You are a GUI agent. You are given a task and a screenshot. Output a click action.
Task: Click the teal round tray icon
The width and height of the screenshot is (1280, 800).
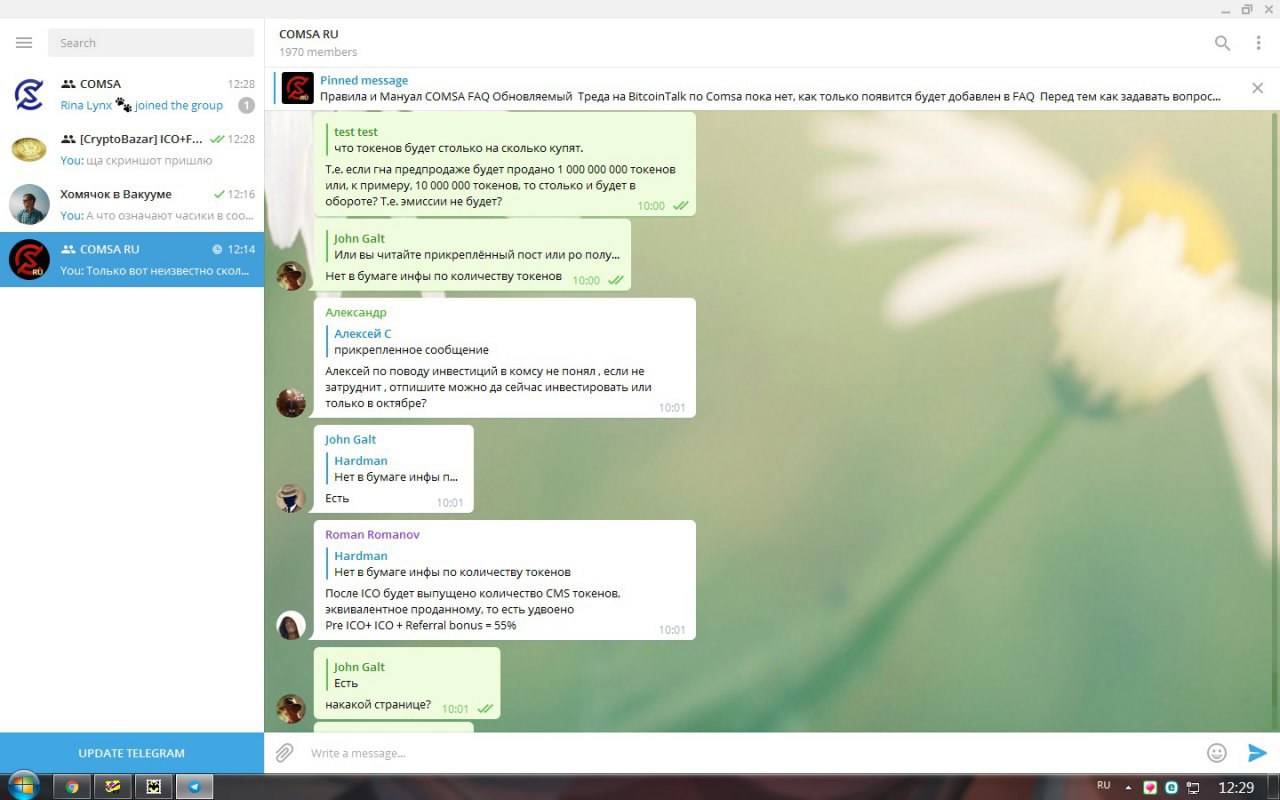(x=1171, y=787)
